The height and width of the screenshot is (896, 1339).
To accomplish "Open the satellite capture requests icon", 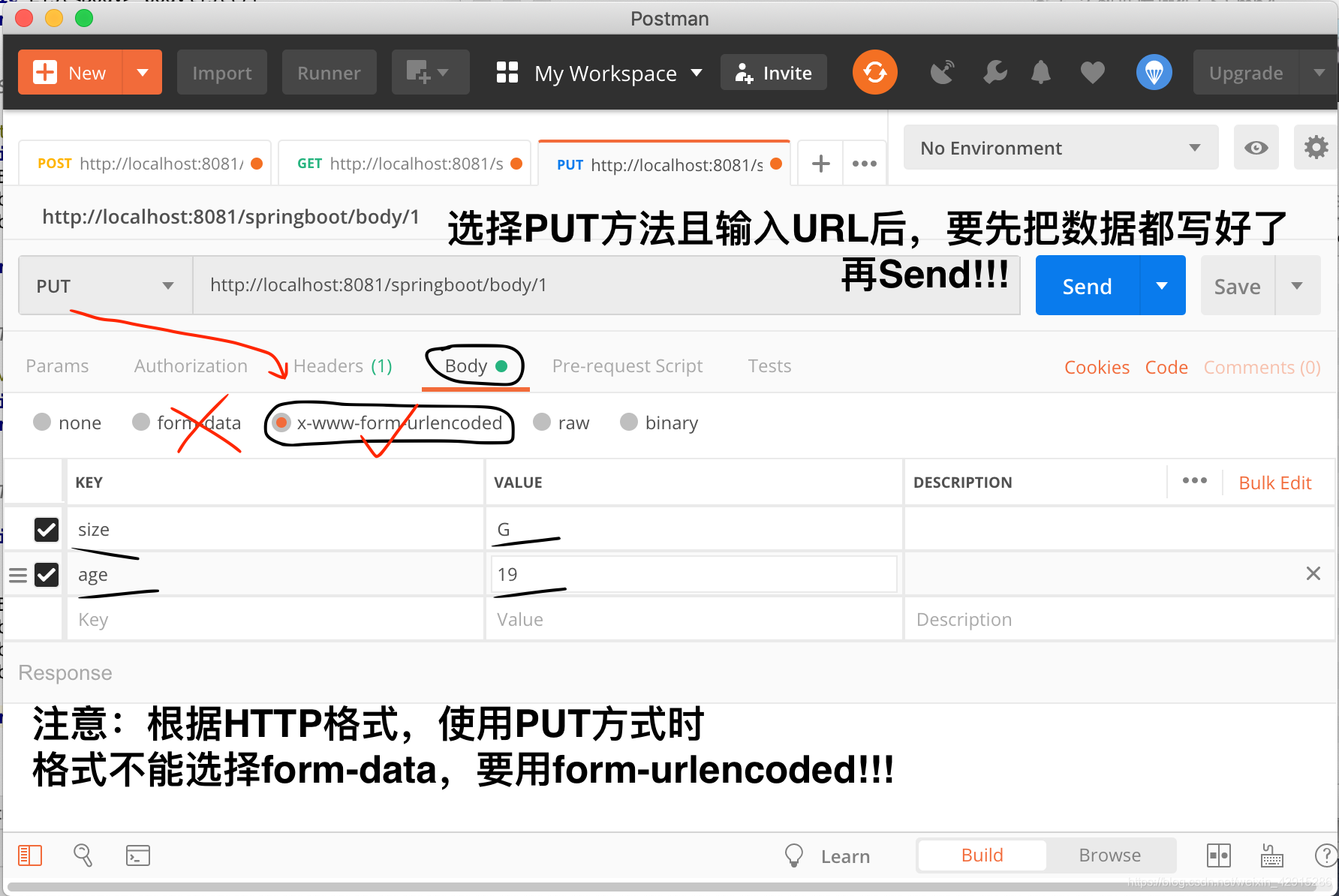I will (943, 72).
